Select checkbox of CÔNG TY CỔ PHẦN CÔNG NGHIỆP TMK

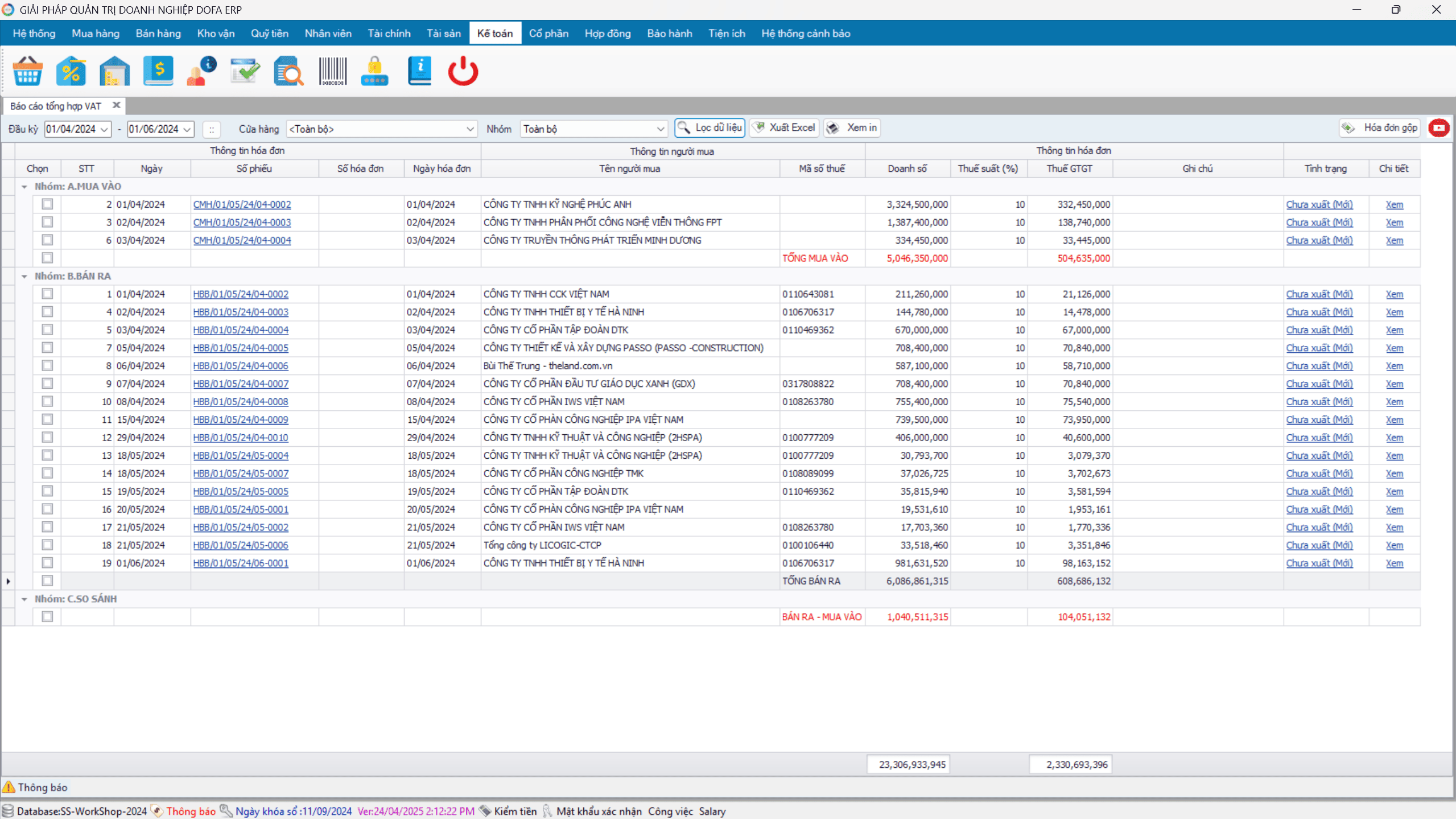[47, 473]
